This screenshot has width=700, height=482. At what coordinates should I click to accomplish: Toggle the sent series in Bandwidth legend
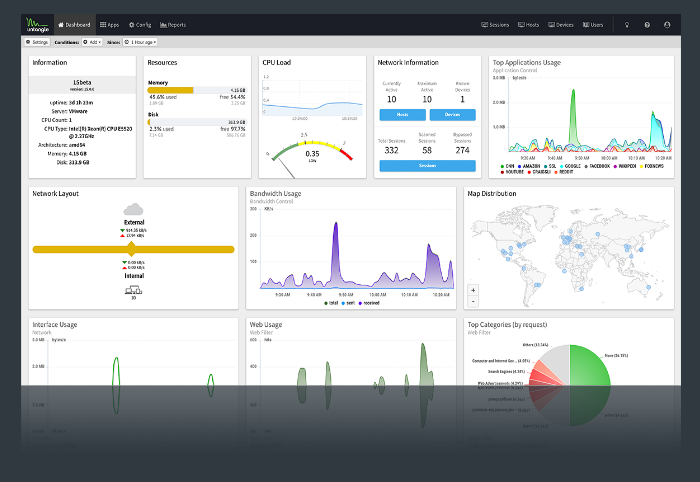coord(348,303)
